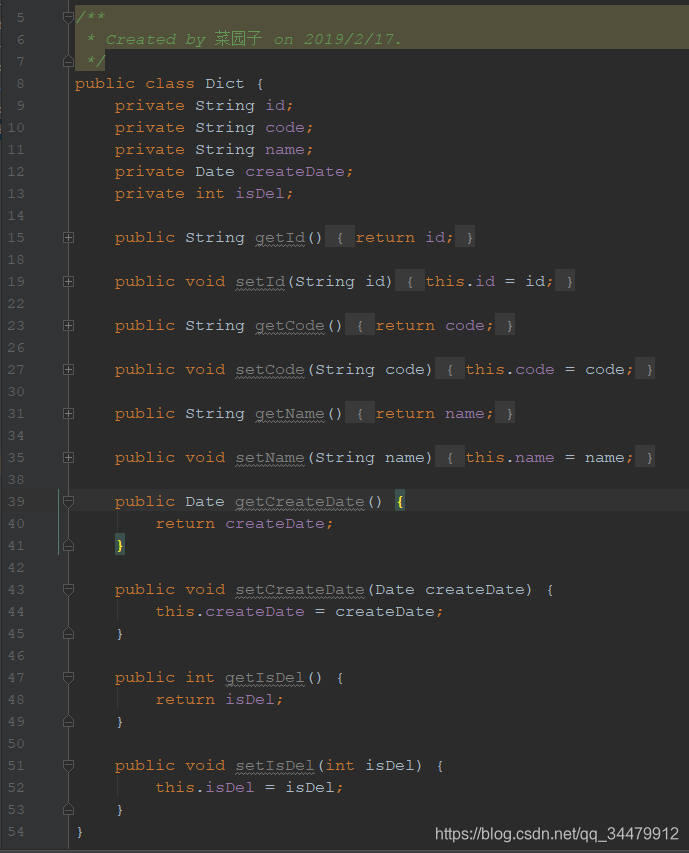
Task: Expand the folded getCode() method
Action: pyautogui.click(x=69, y=326)
